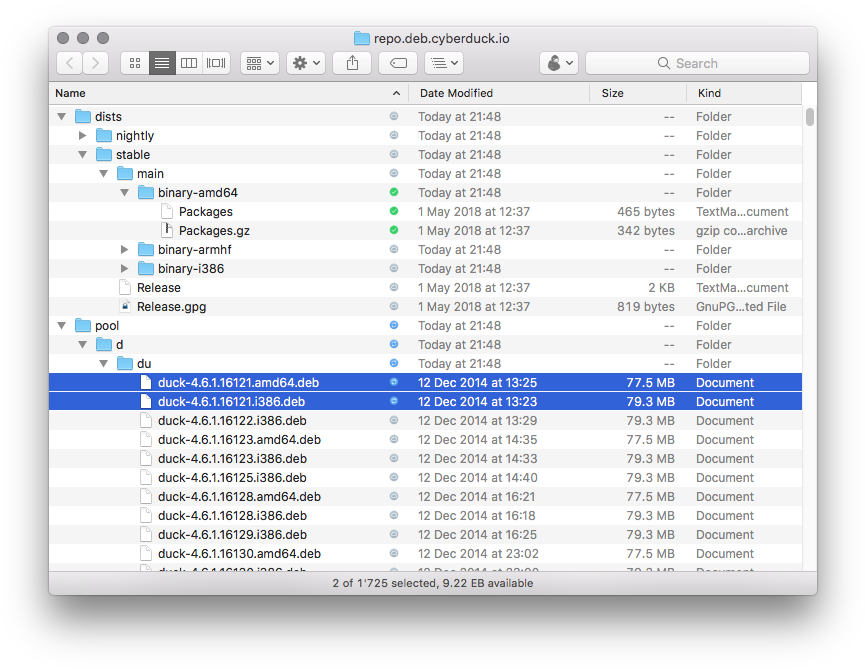
Task: Expand the nightly folder
Action: pos(83,135)
